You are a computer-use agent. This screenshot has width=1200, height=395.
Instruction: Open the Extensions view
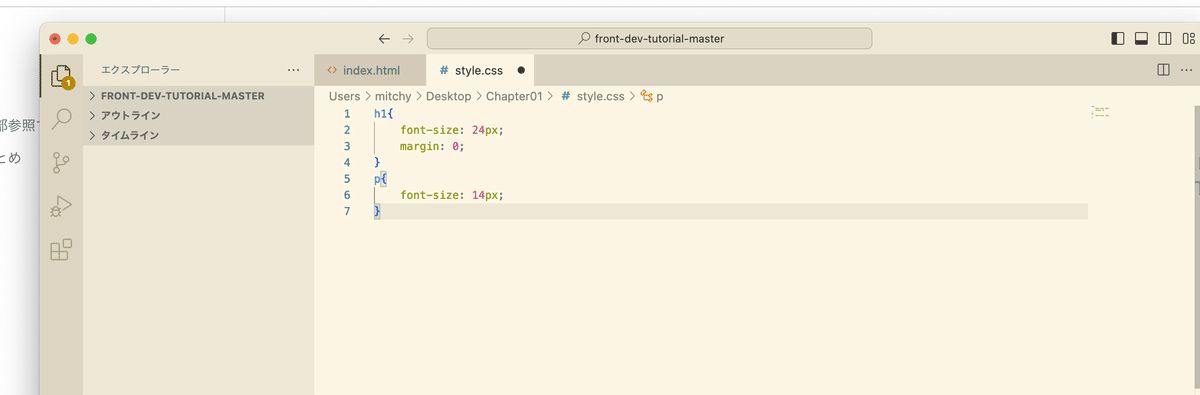point(61,249)
